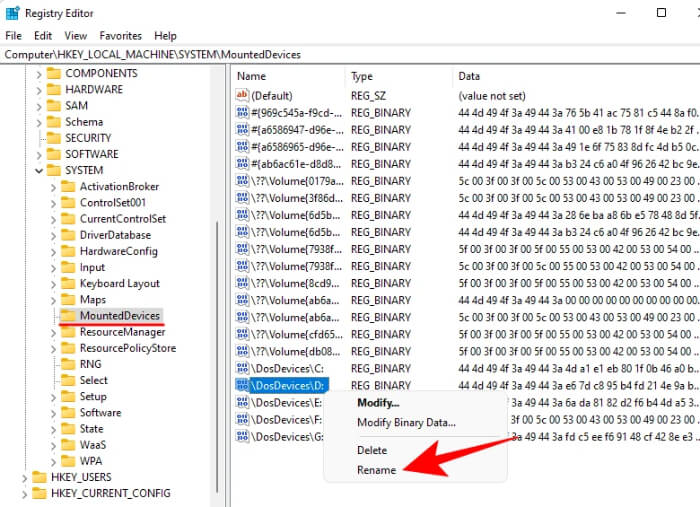The height and width of the screenshot is (507, 700).
Task: Select the Software subkey under SYSTEM
Action: pos(100,412)
